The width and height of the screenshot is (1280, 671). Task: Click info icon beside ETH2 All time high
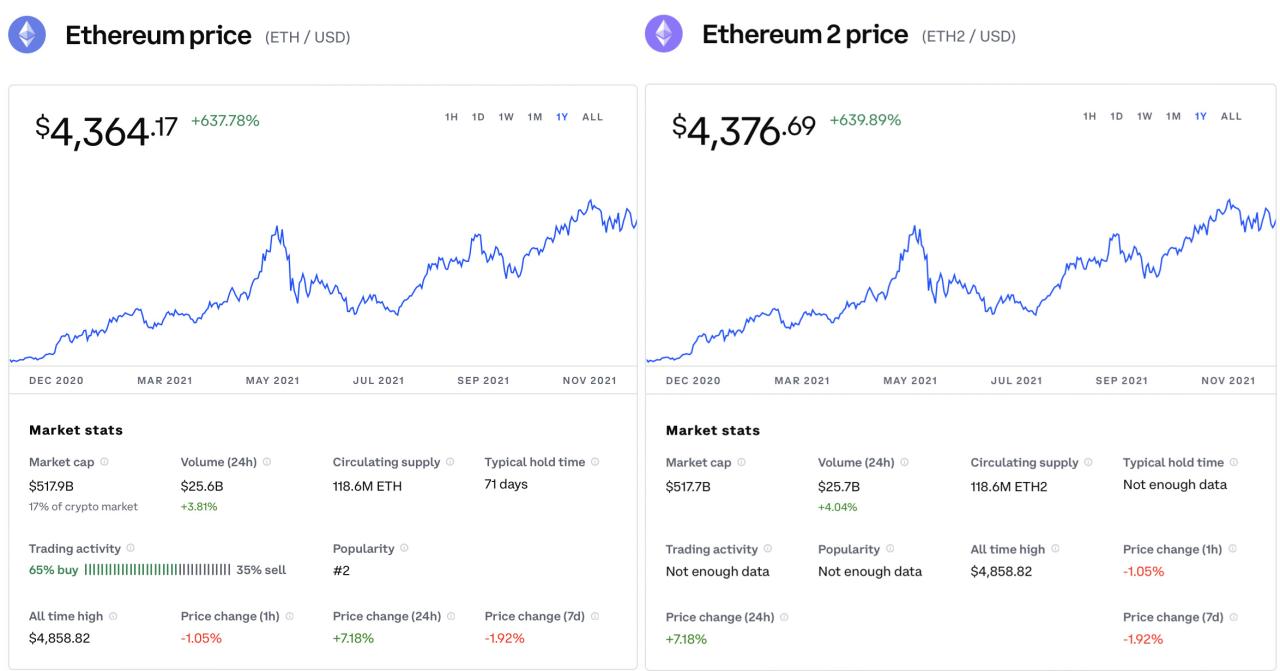click(1056, 549)
